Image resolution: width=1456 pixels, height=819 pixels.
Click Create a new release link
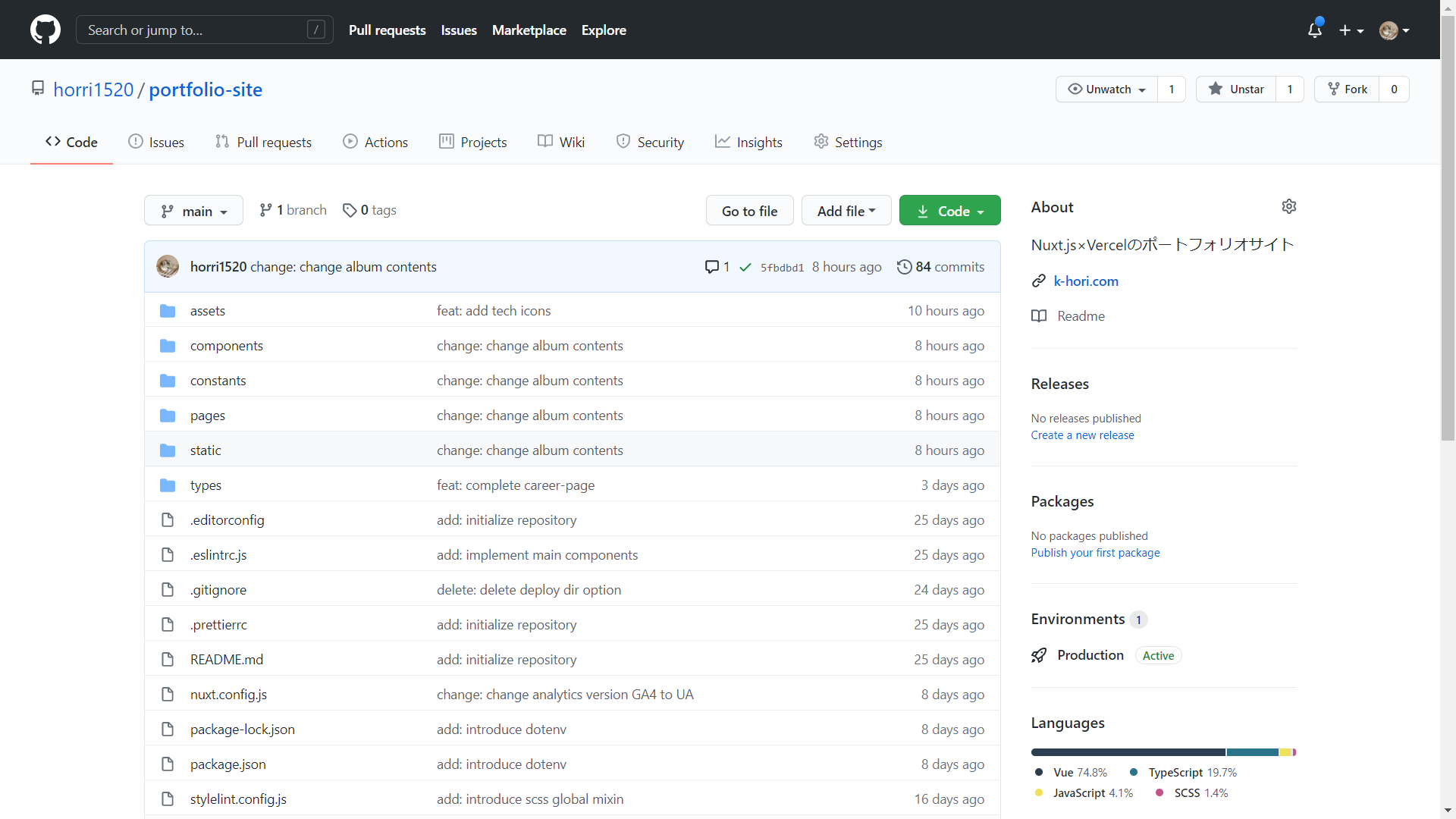[x=1082, y=435]
